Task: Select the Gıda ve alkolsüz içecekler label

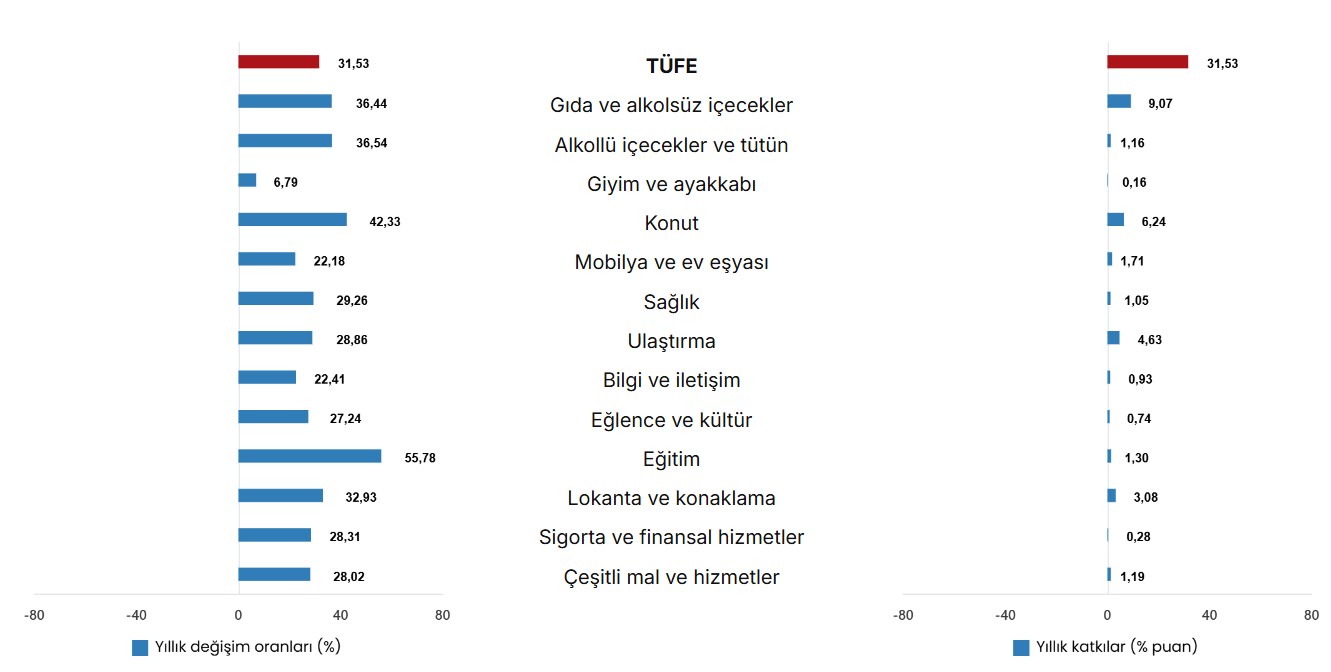Action: (x=672, y=105)
